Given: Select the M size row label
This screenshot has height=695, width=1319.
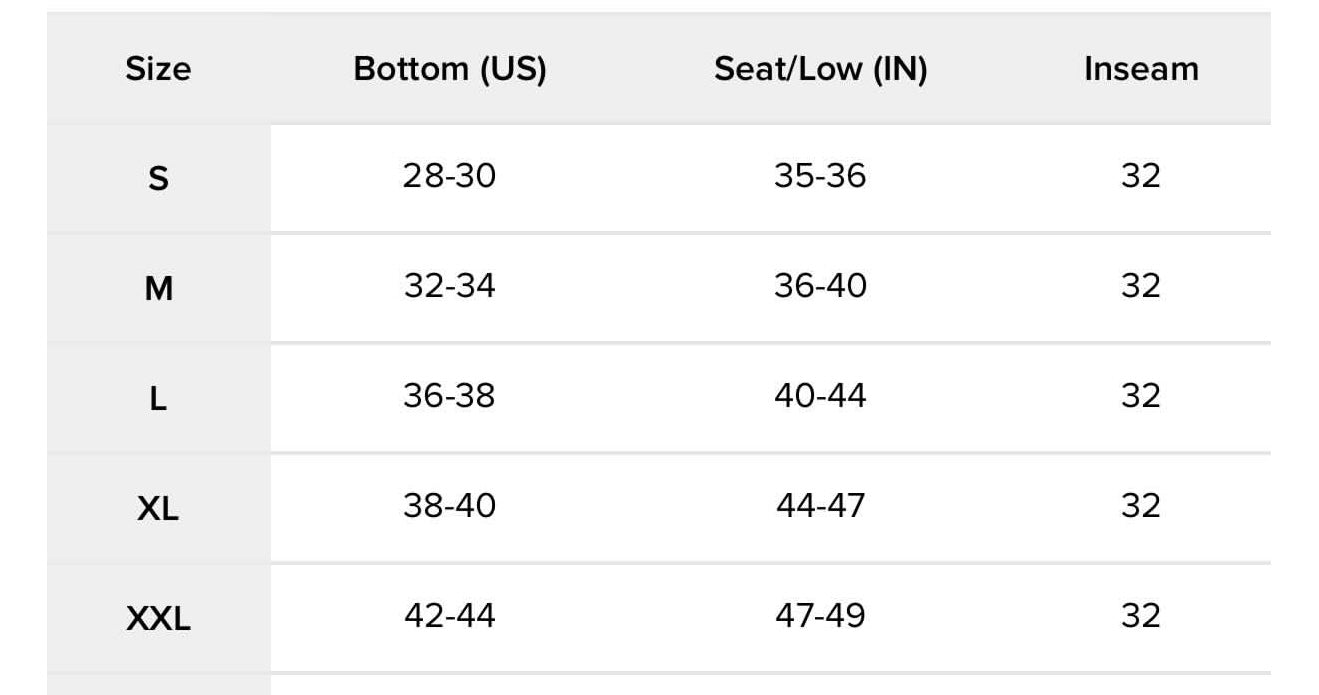Looking at the screenshot, I should [x=158, y=289].
